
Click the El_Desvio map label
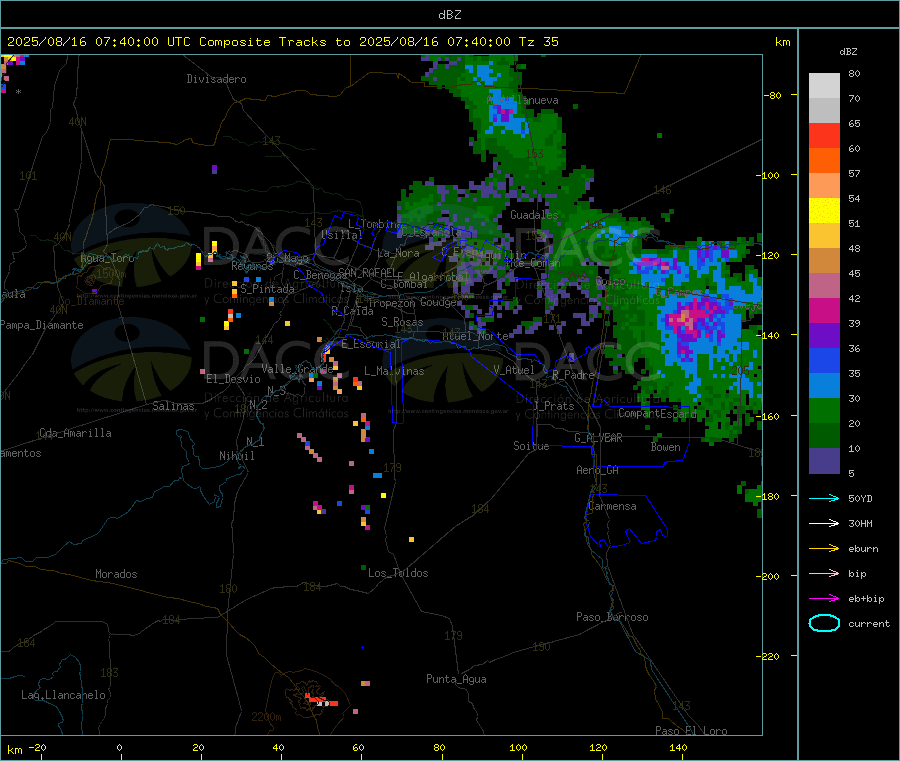[234, 379]
